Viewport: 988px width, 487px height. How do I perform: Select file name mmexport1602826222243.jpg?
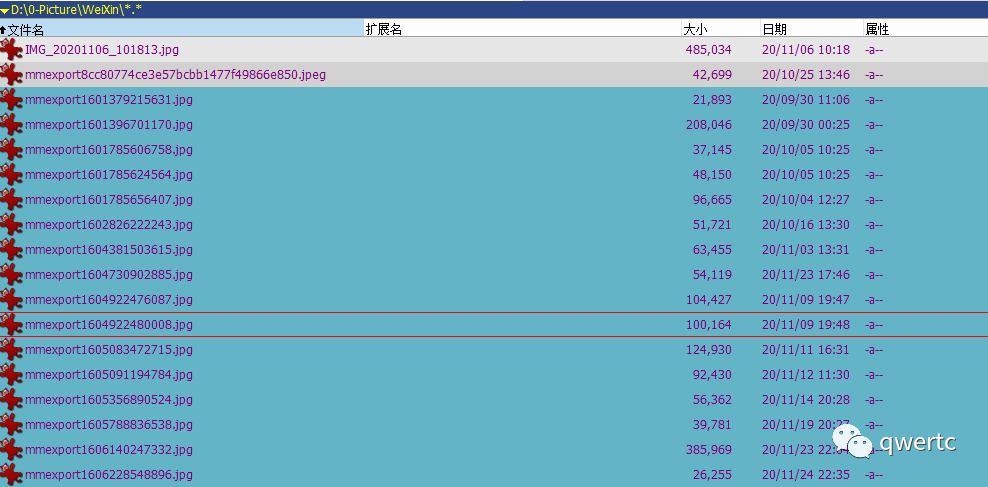[x=109, y=225]
